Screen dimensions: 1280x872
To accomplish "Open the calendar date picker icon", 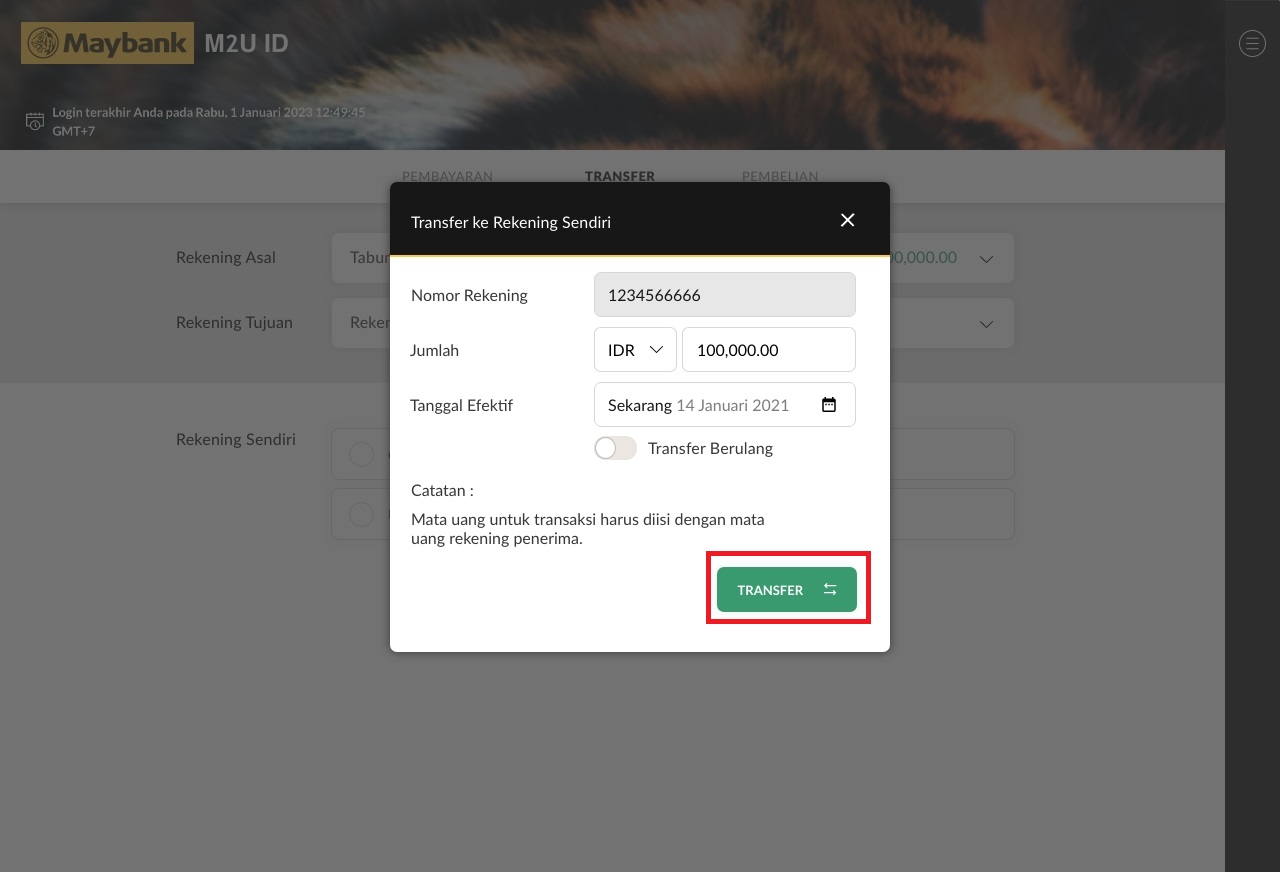I will 828,405.
